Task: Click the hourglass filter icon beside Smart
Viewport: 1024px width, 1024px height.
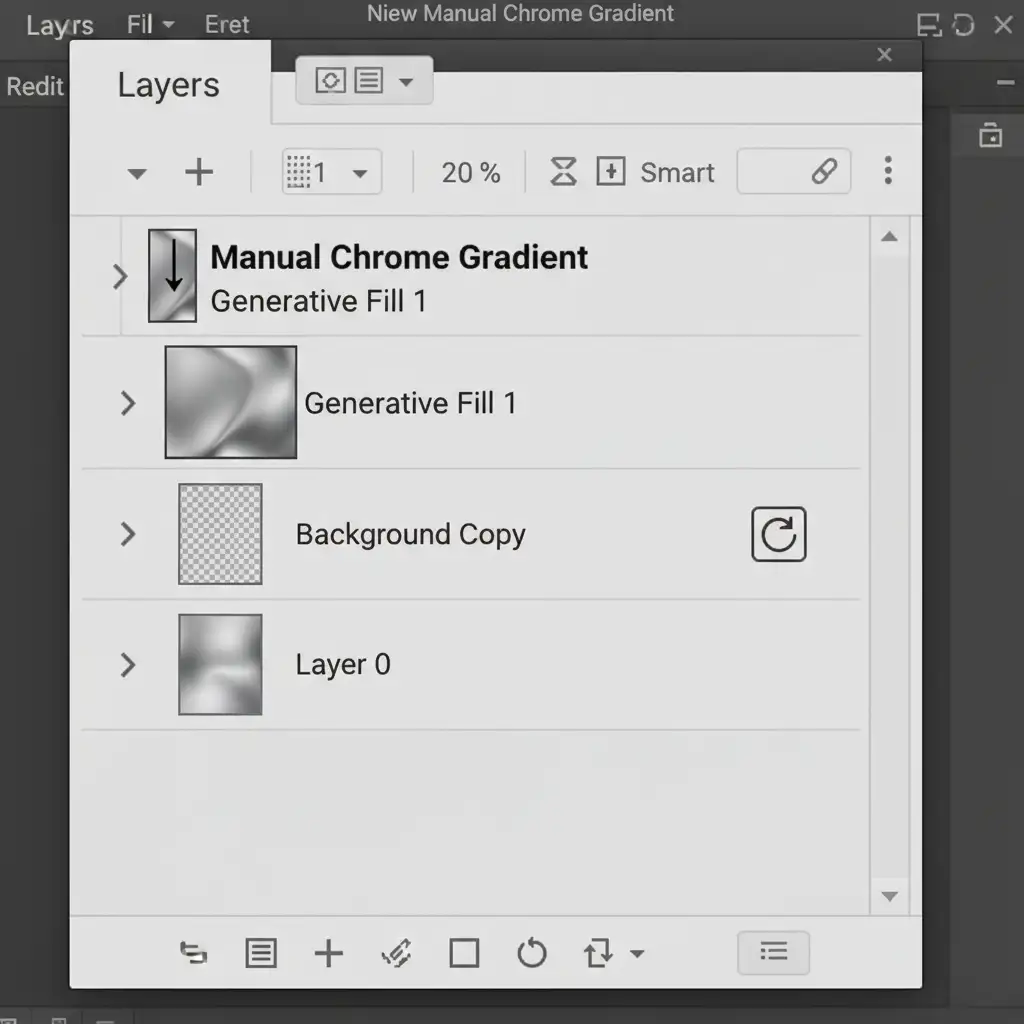Action: [x=564, y=172]
